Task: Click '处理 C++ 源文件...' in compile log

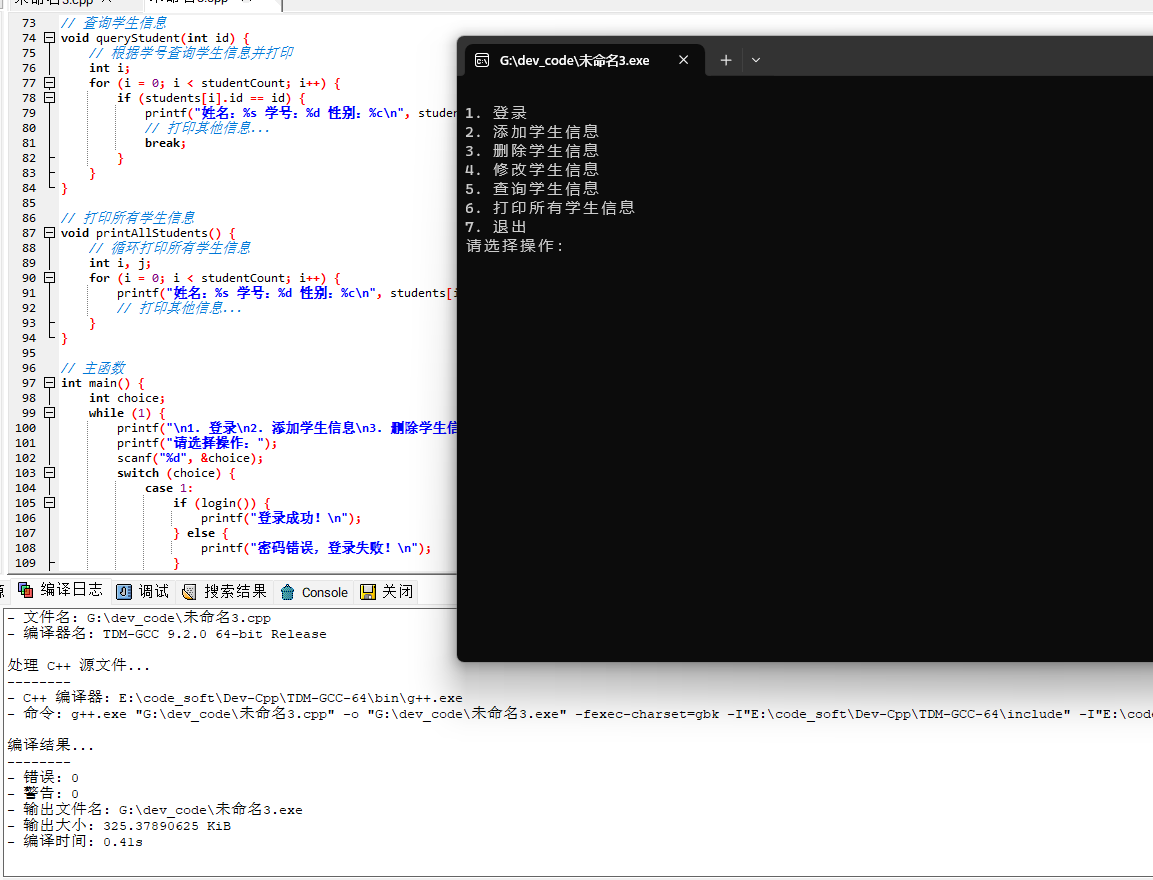Action: [x=79, y=665]
